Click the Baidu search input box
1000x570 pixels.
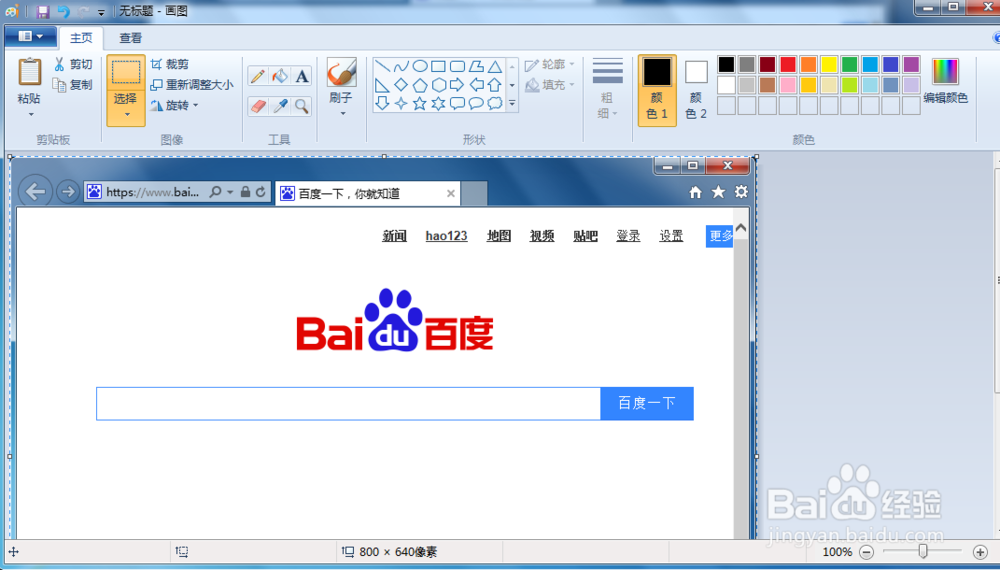click(348, 403)
